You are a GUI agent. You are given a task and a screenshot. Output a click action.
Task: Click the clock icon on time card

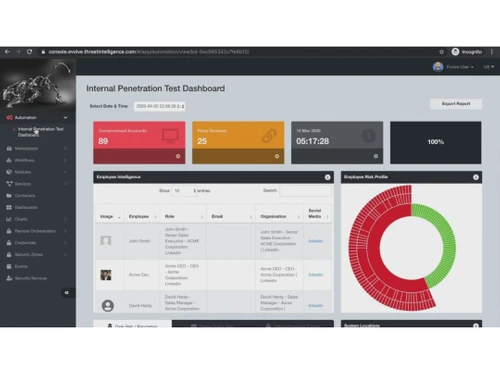coord(368,136)
